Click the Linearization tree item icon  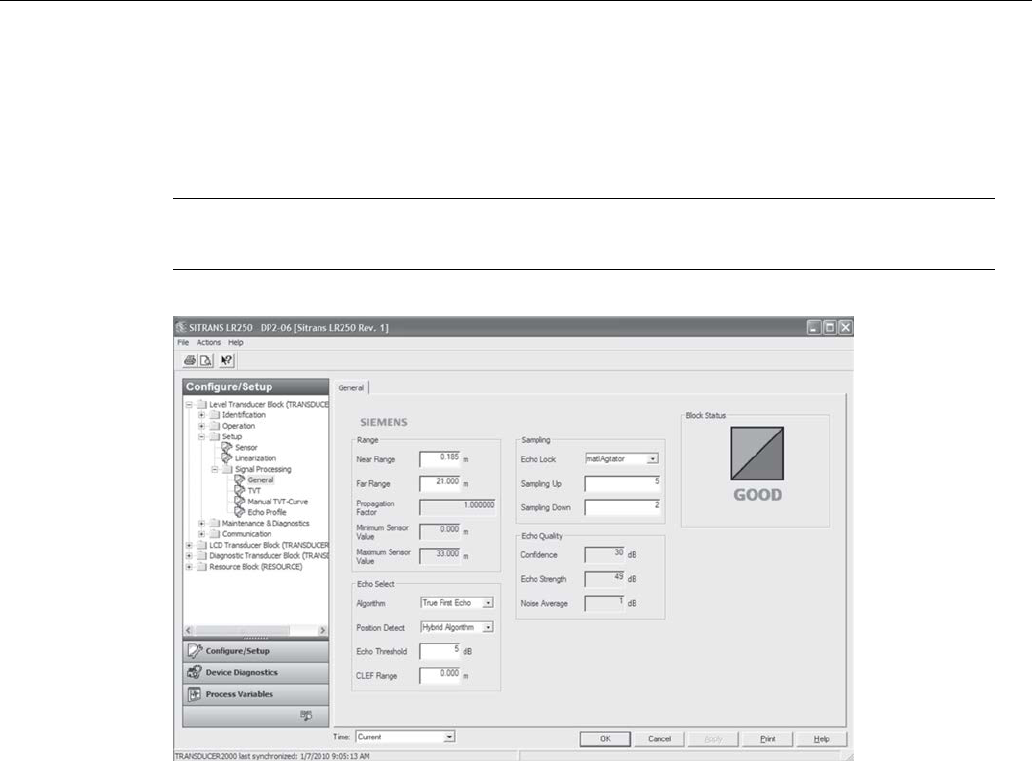[x=227, y=458]
